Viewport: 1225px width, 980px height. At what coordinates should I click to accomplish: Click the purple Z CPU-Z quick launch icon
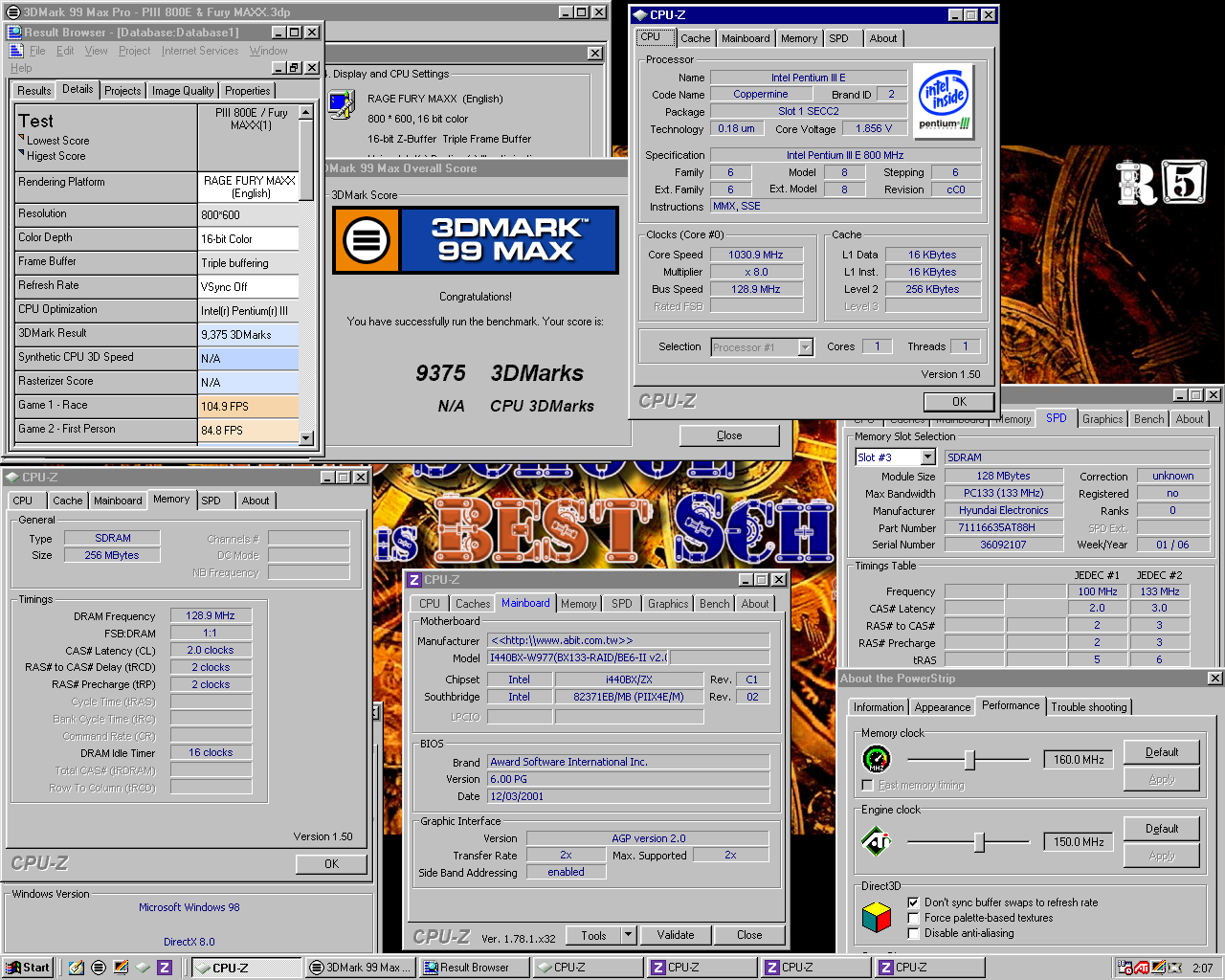click(x=165, y=968)
